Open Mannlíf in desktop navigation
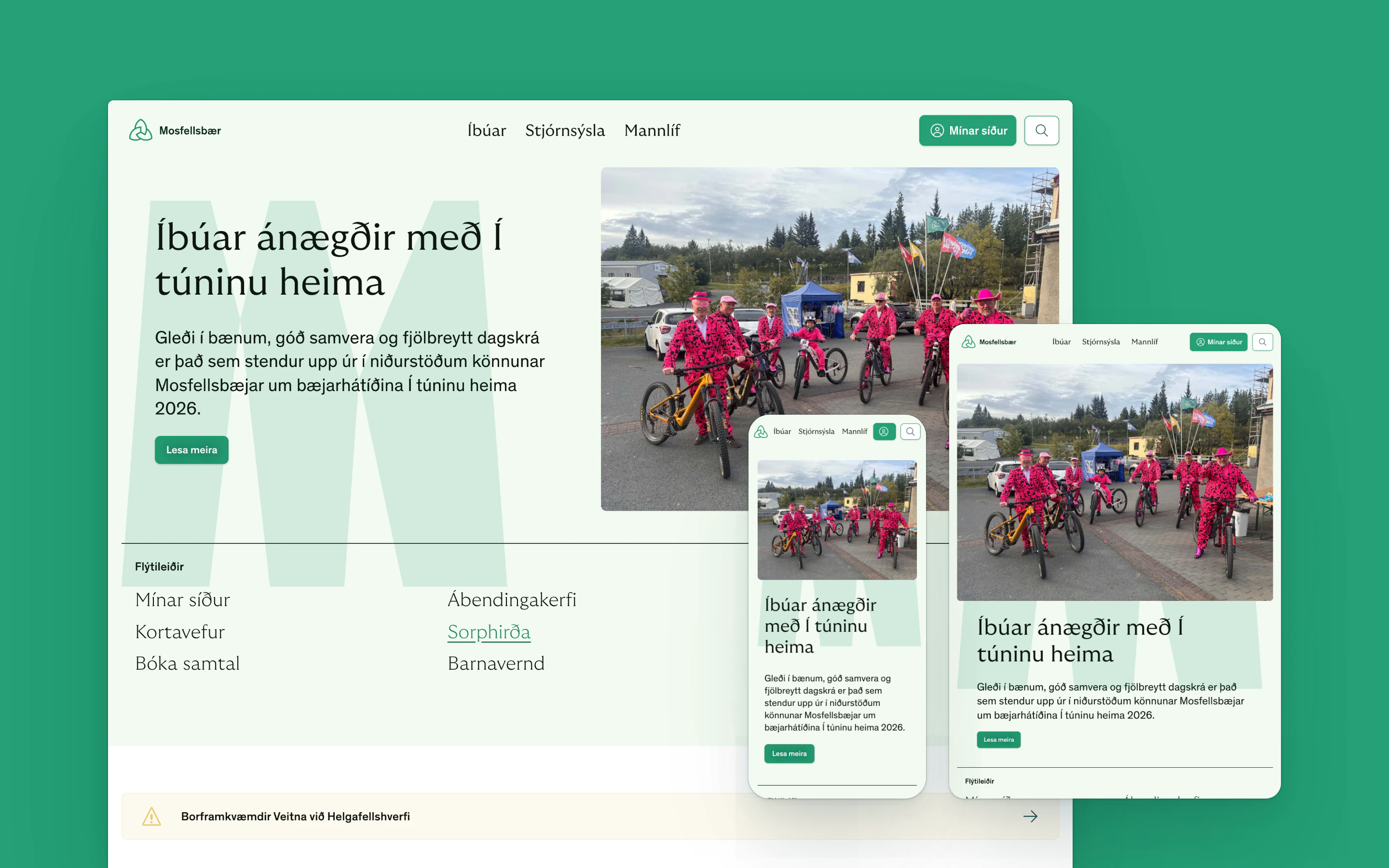This screenshot has height=868, width=1389. click(652, 130)
